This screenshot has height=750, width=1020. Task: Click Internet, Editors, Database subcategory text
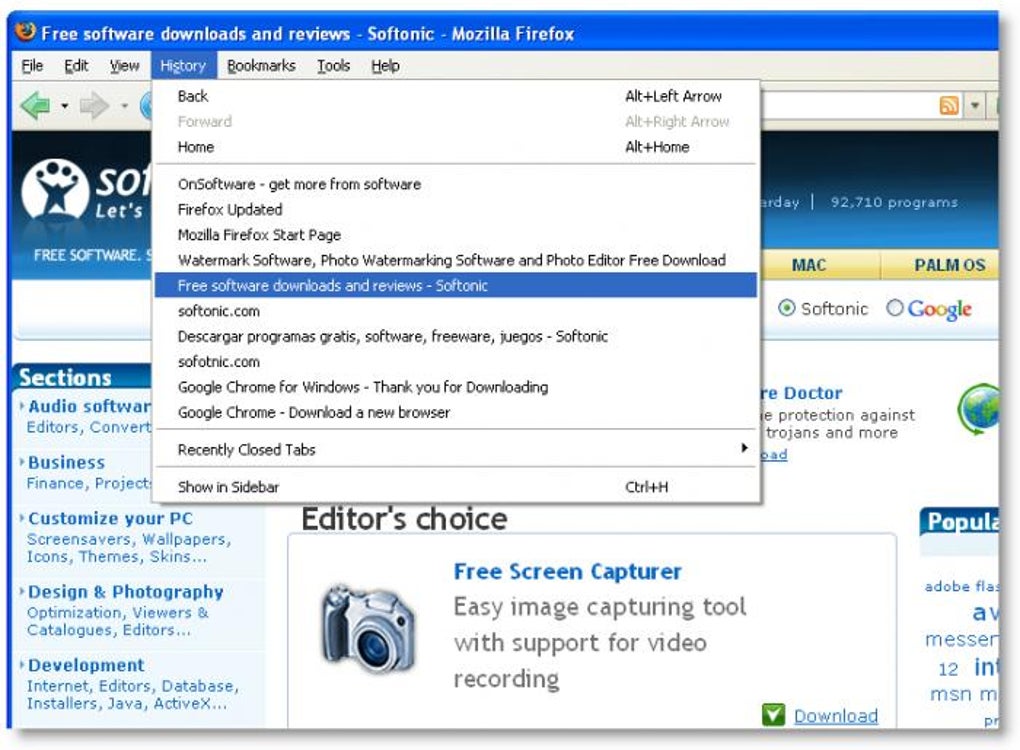coord(133,695)
